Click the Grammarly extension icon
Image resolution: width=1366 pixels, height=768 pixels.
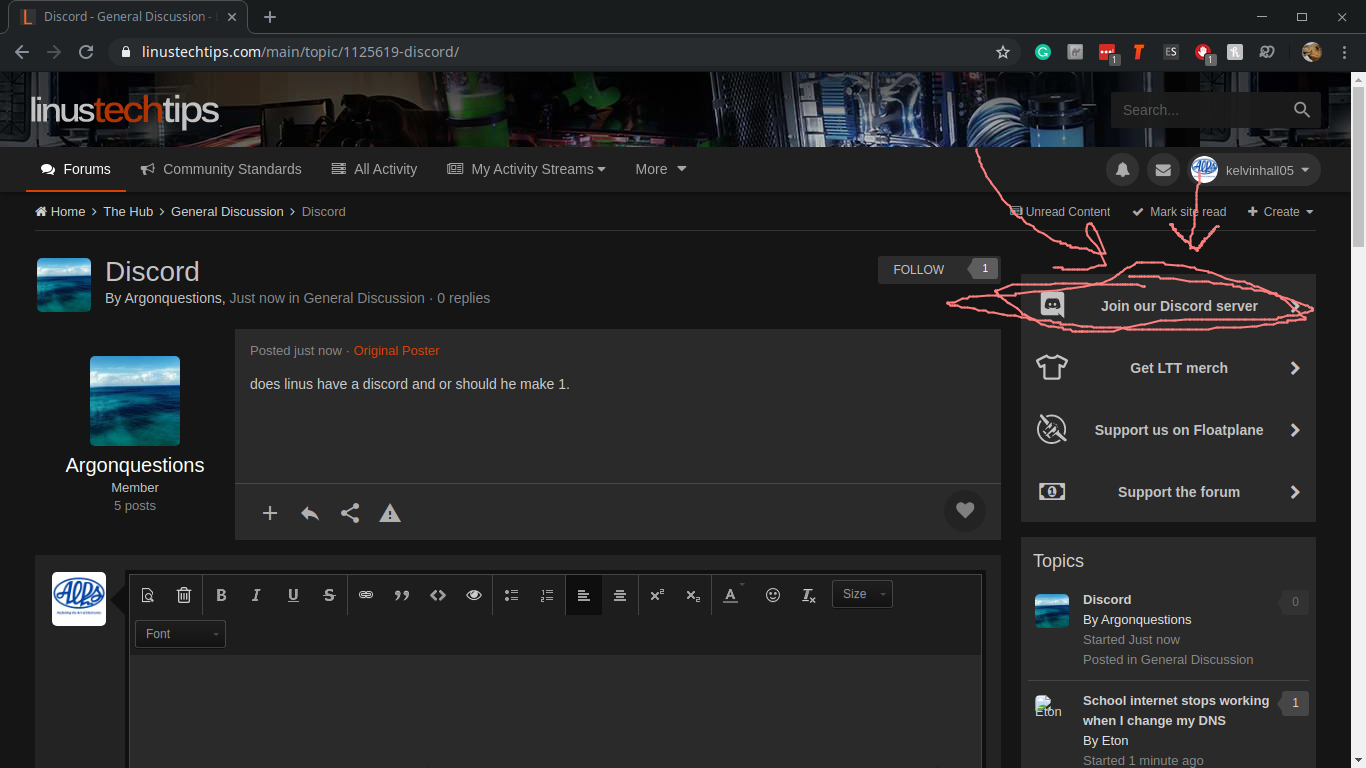click(1043, 52)
